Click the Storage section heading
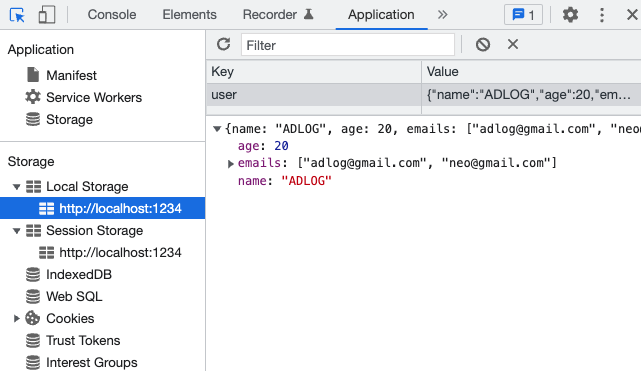The height and width of the screenshot is (371, 641). (31, 161)
